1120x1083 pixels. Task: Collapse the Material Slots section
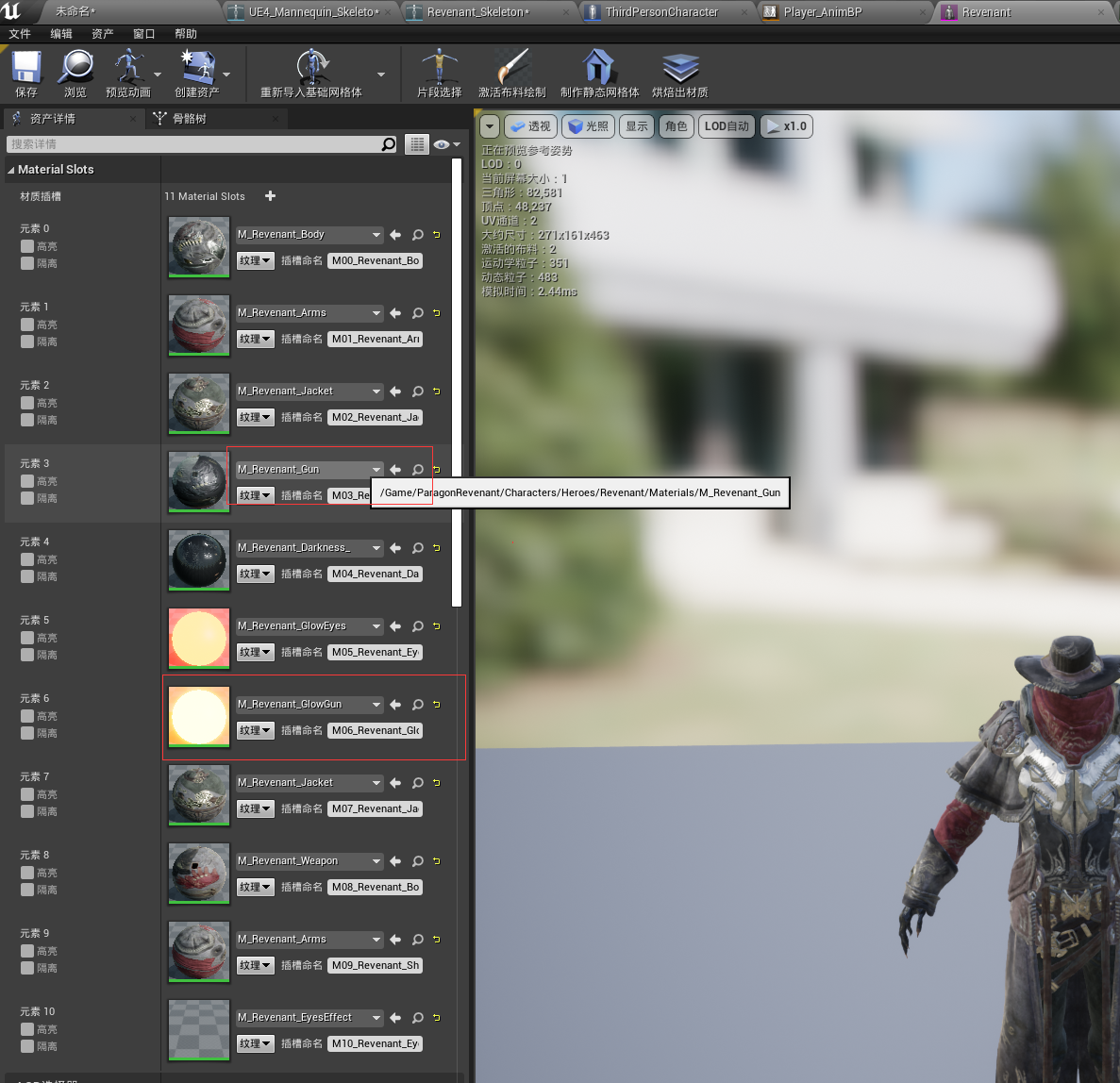[10, 170]
